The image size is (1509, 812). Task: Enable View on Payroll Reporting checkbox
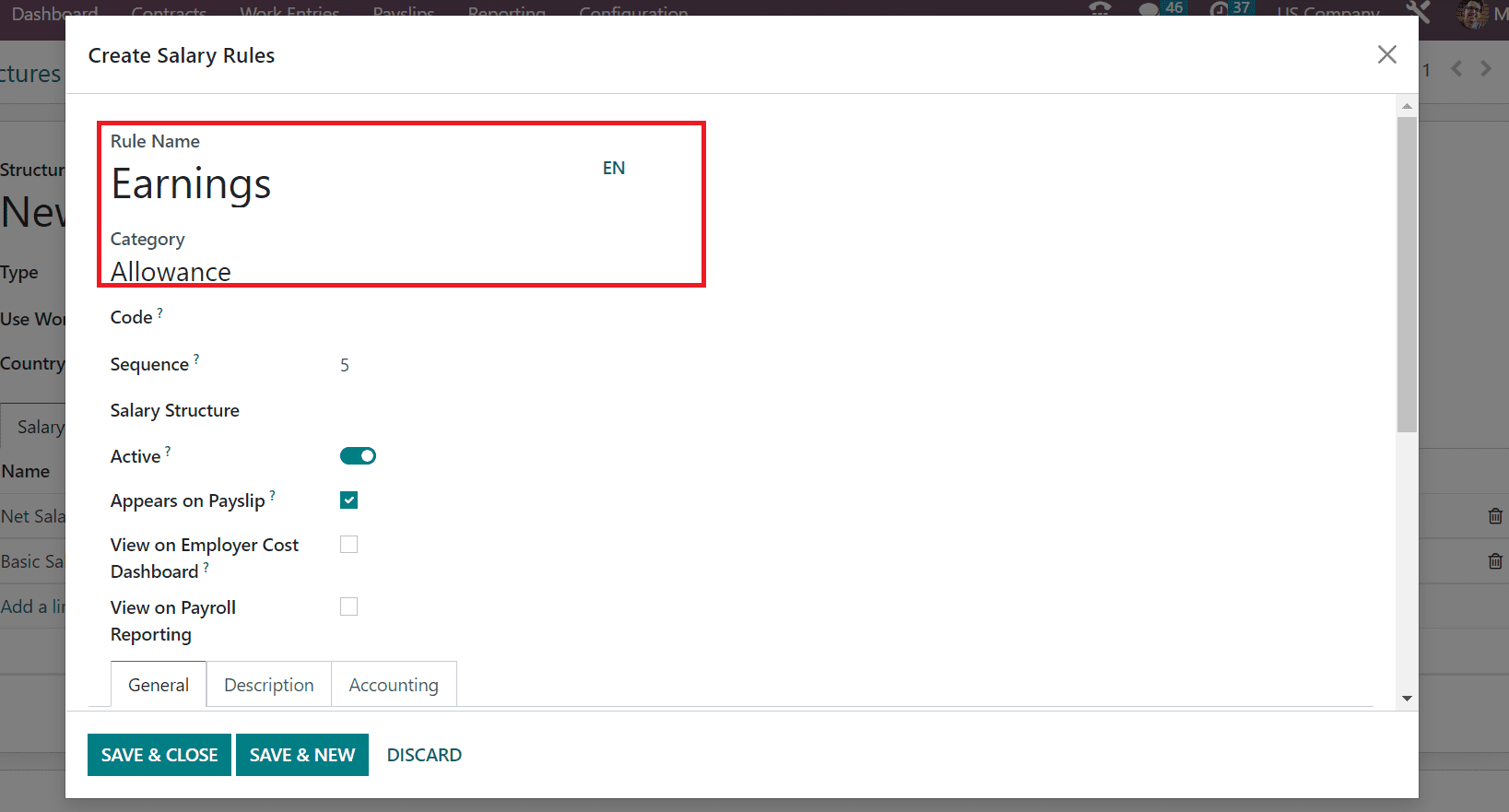coord(348,606)
